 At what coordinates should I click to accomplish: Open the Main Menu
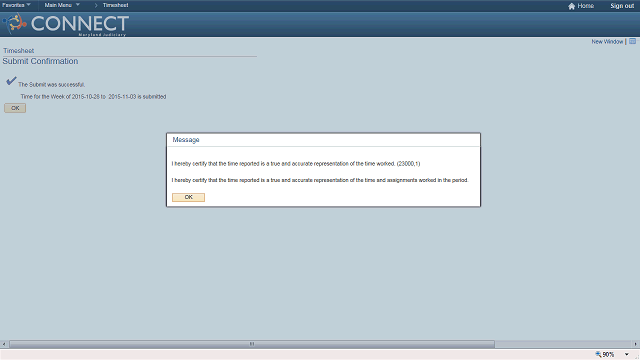pyautogui.click(x=58, y=5)
